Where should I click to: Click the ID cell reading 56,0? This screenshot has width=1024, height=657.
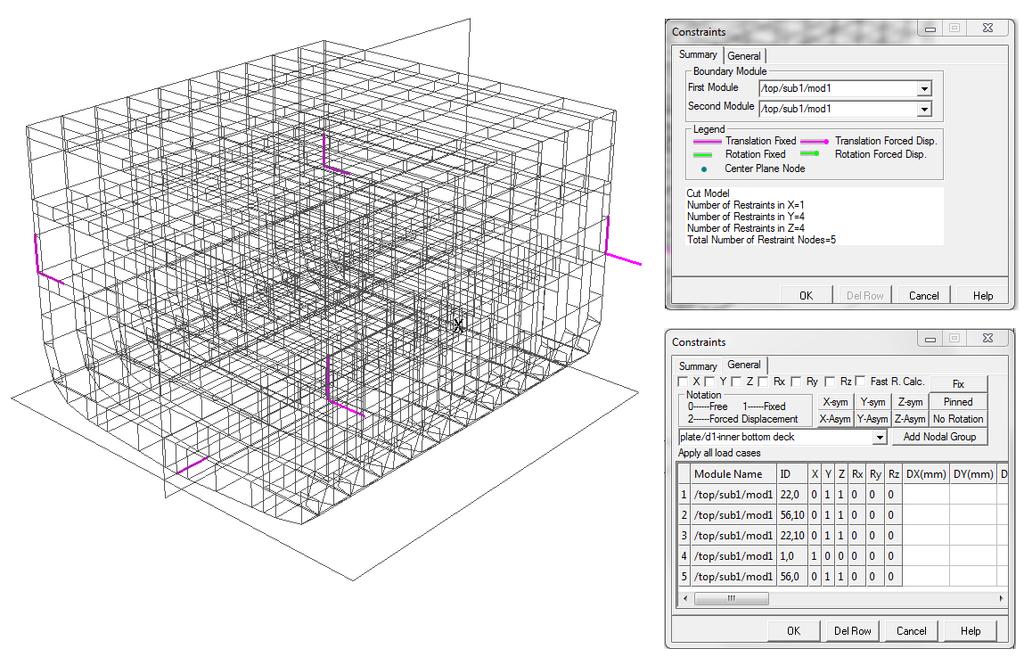(792, 577)
